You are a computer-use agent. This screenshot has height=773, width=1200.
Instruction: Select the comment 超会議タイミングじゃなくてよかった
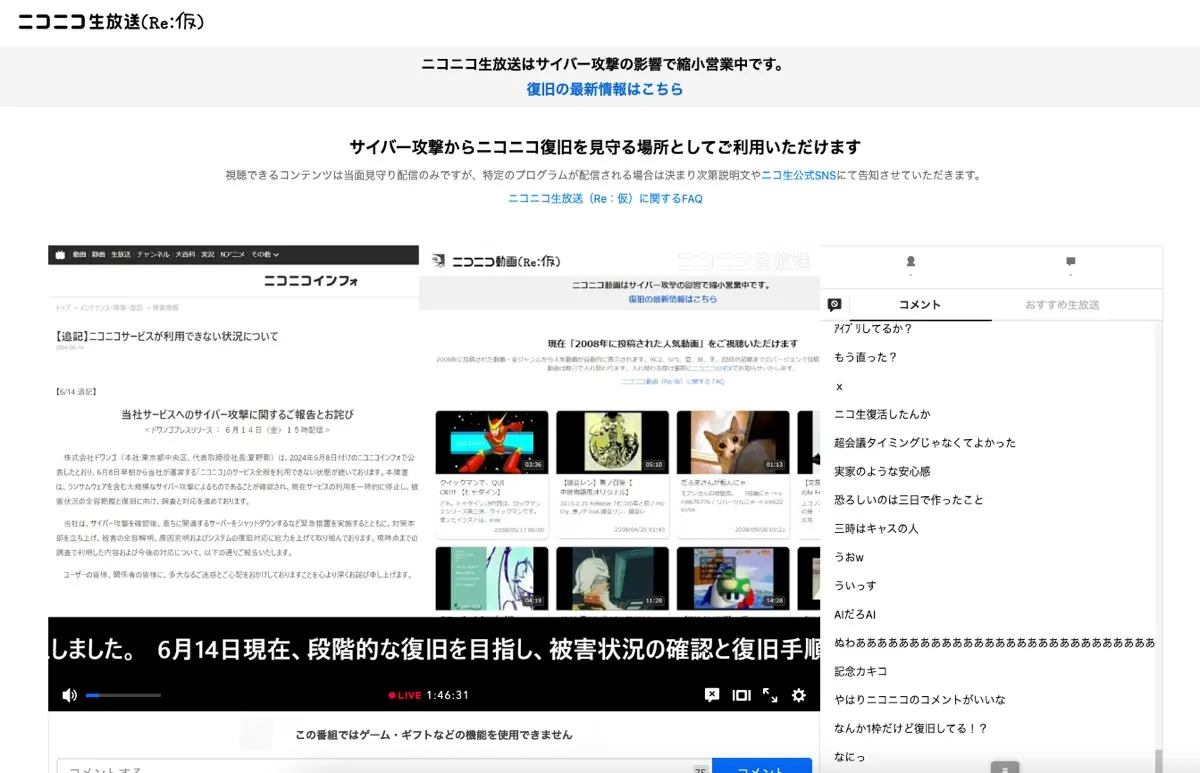click(925, 443)
